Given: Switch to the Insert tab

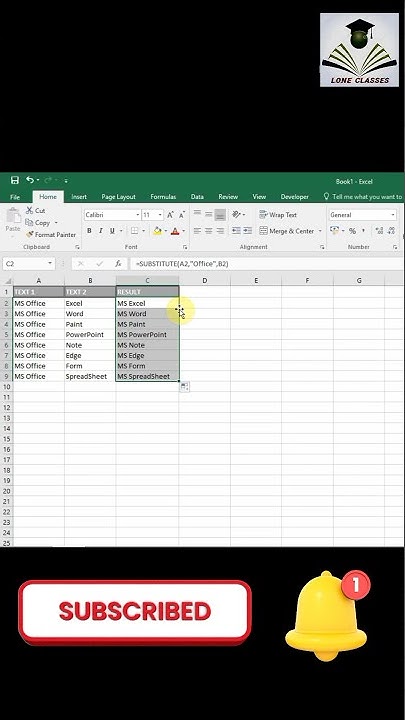Looking at the screenshot, I should coord(79,197).
